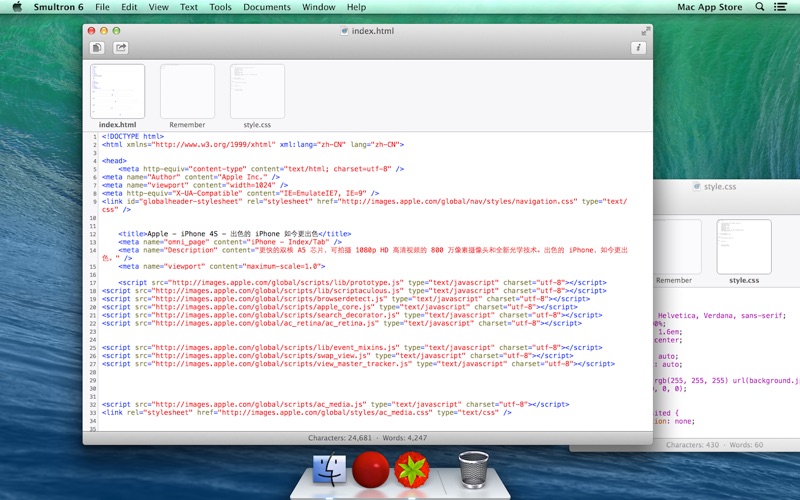Image resolution: width=800 pixels, height=500 pixels.
Task: Select Remember thumbnail in the background style.css window
Action: coord(677,247)
